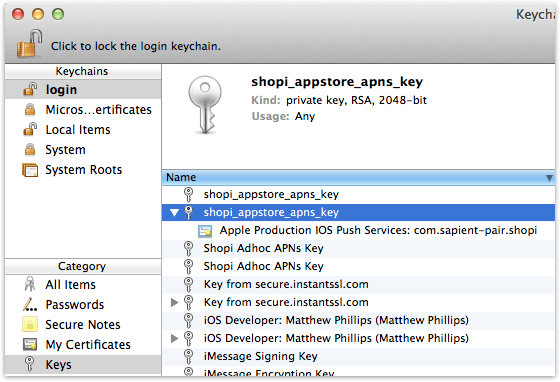Click the Secure Notes icon

pos(30,325)
